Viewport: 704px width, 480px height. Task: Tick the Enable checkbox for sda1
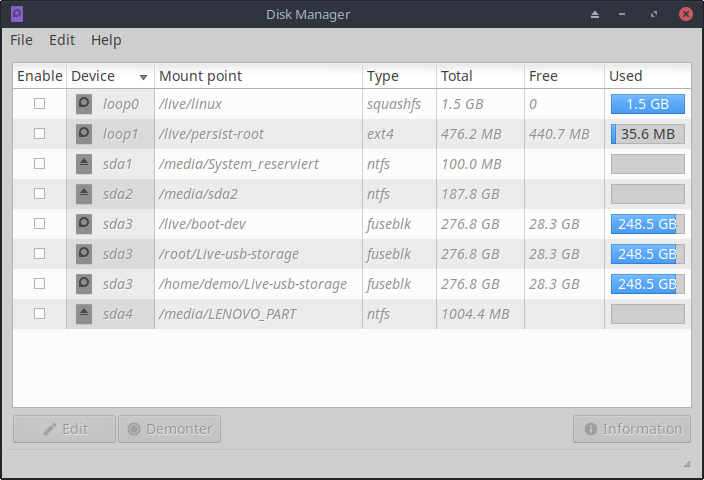(40, 163)
